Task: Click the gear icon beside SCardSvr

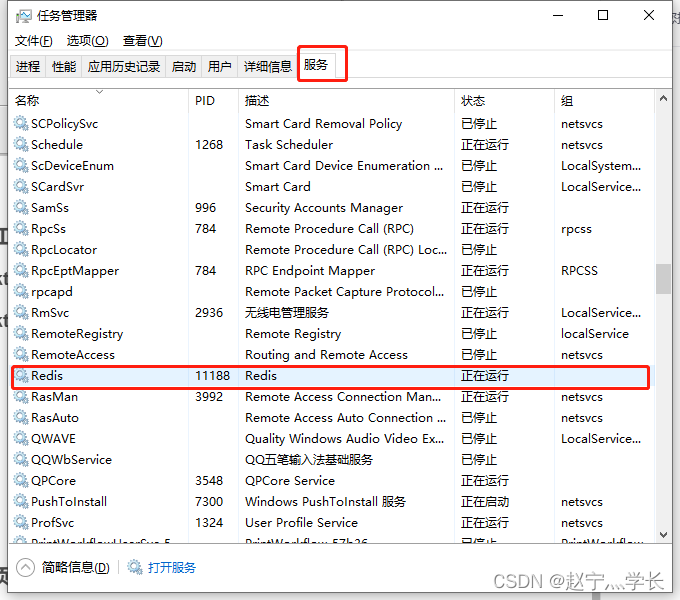Action: (21, 186)
